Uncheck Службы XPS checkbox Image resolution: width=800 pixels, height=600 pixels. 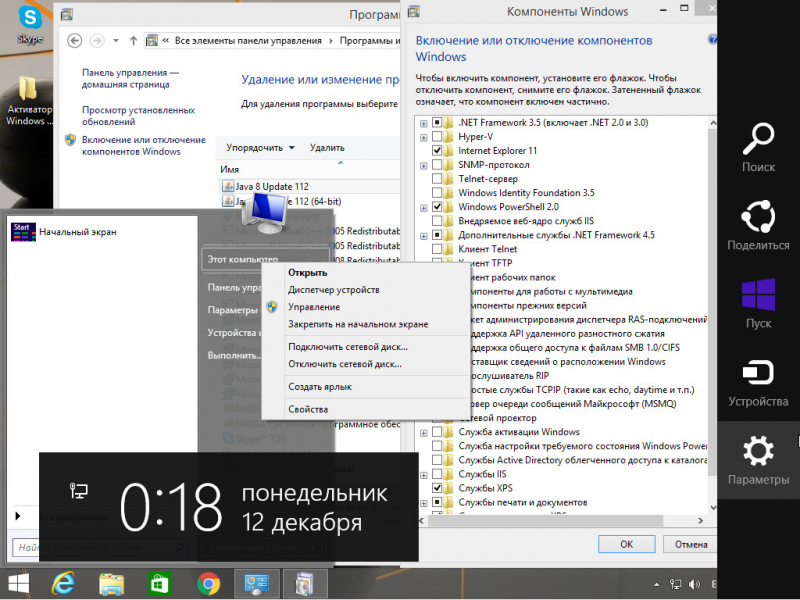tap(437, 488)
